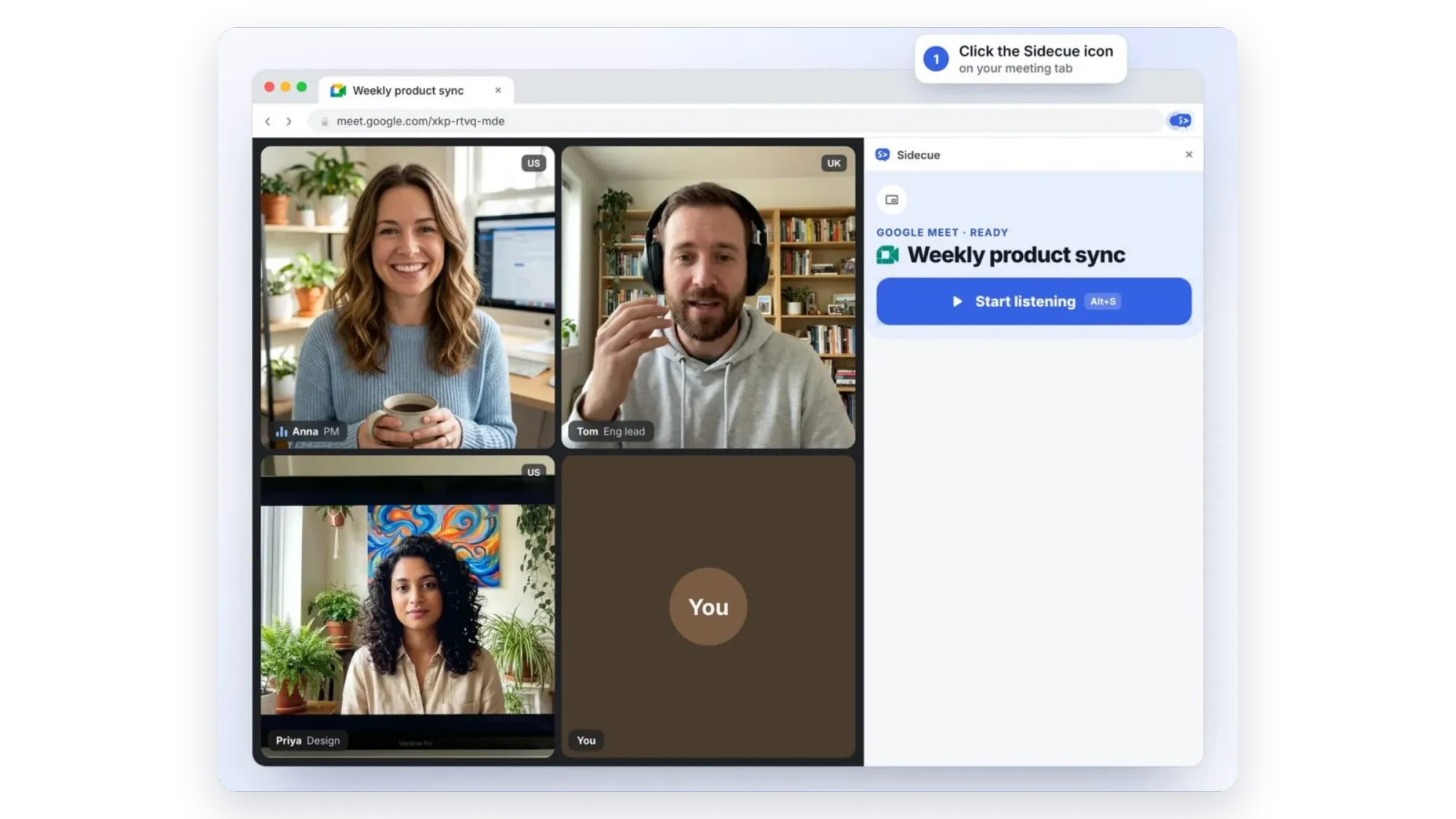Click the Google Meet favicon on the tab
This screenshot has width=1456, height=819.
(x=338, y=90)
